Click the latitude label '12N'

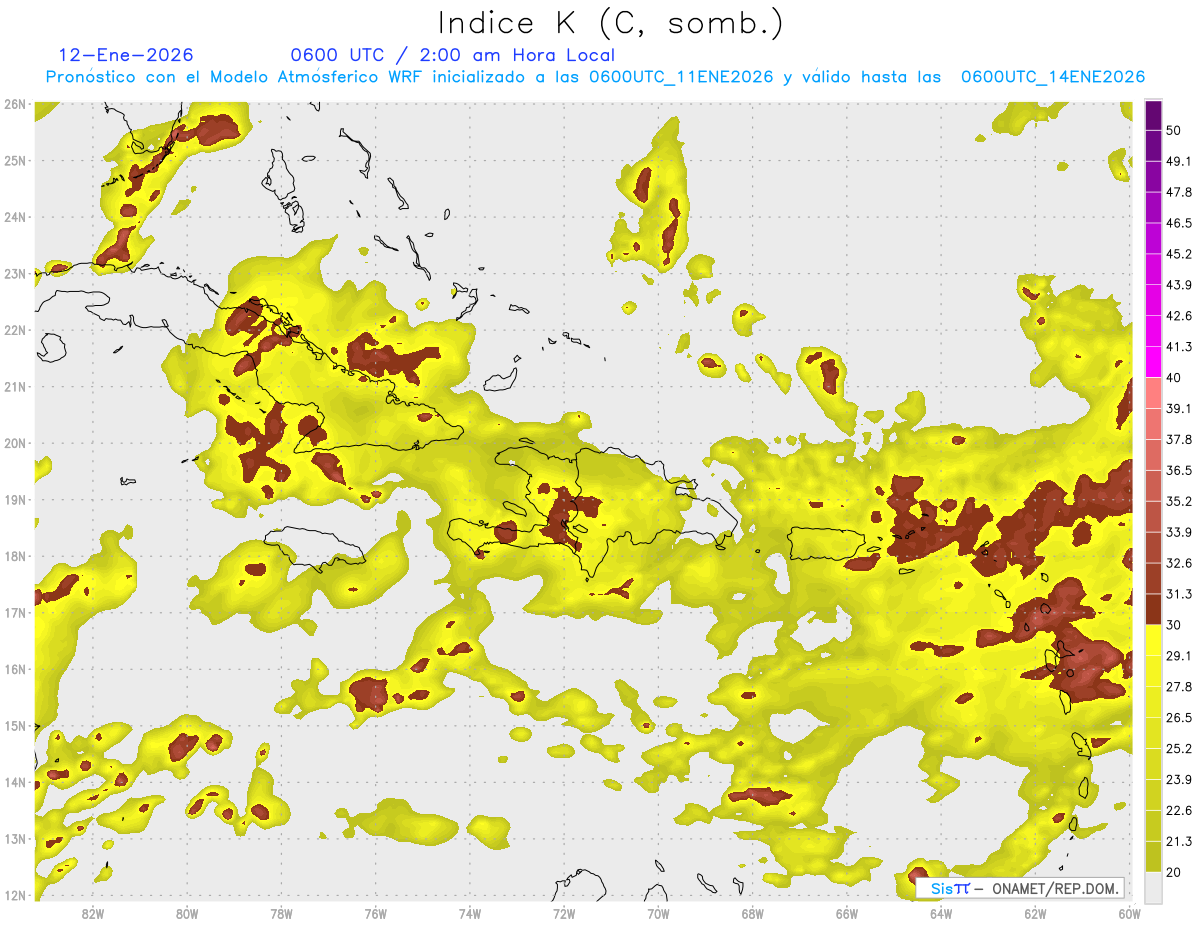tap(15, 895)
